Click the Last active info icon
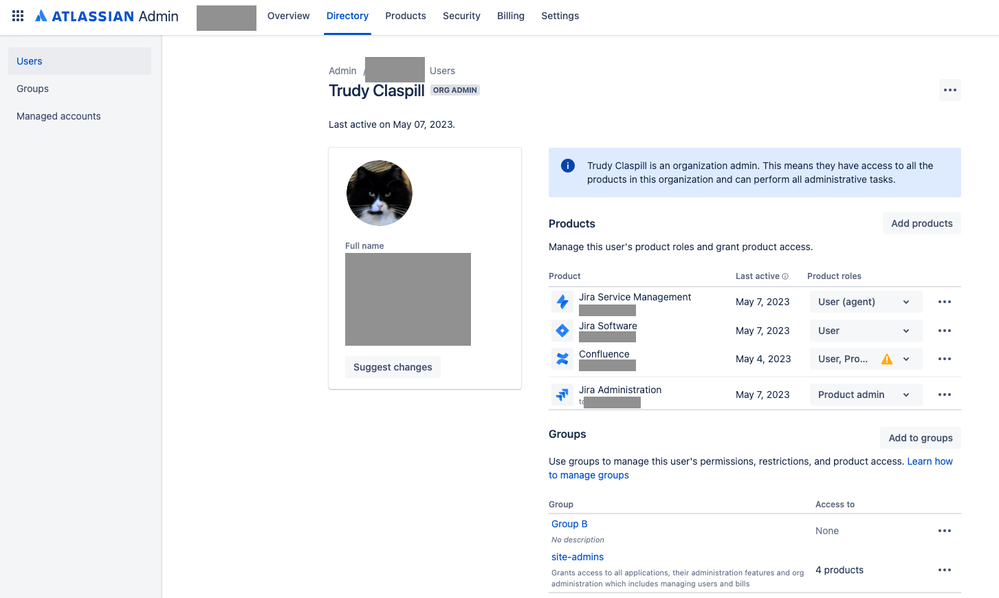999x598 pixels. click(785, 276)
